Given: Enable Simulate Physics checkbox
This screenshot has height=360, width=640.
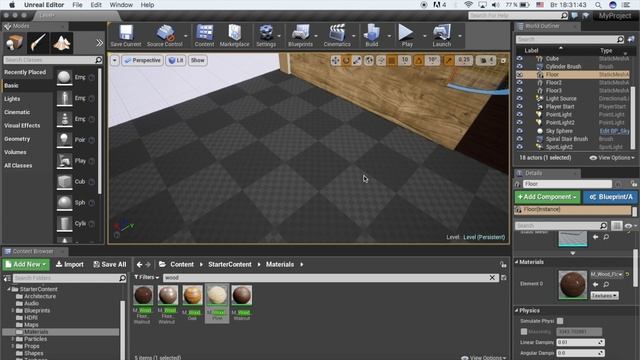Looking at the screenshot, I should click(560, 321).
